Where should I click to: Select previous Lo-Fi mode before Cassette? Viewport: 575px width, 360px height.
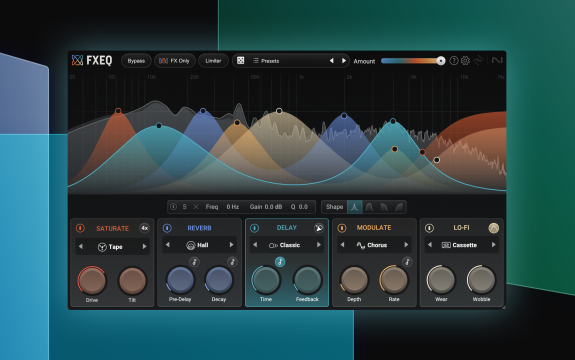click(x=430, y=245)
